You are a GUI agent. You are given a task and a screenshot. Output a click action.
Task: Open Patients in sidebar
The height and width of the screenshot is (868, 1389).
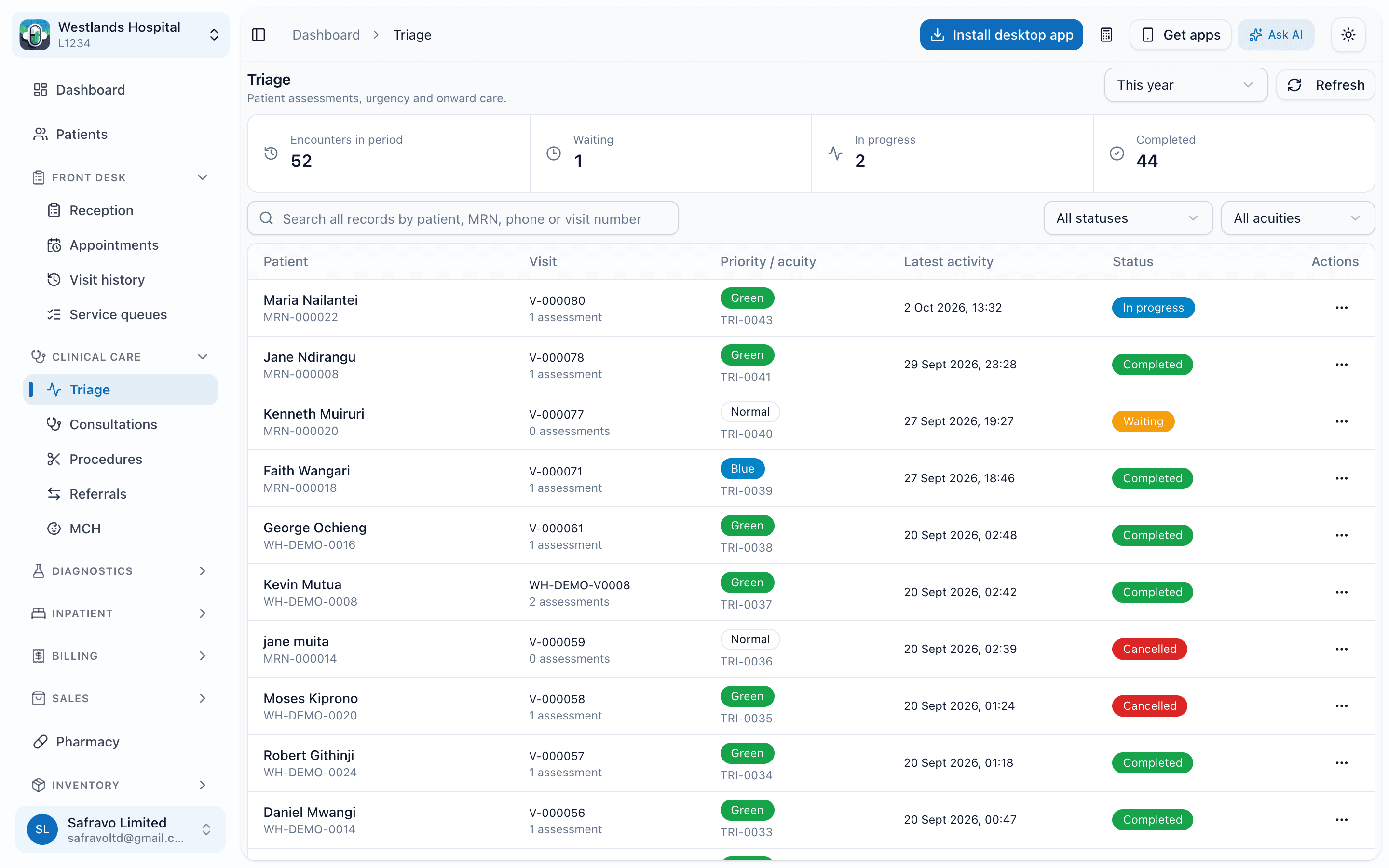coord(121,134)
